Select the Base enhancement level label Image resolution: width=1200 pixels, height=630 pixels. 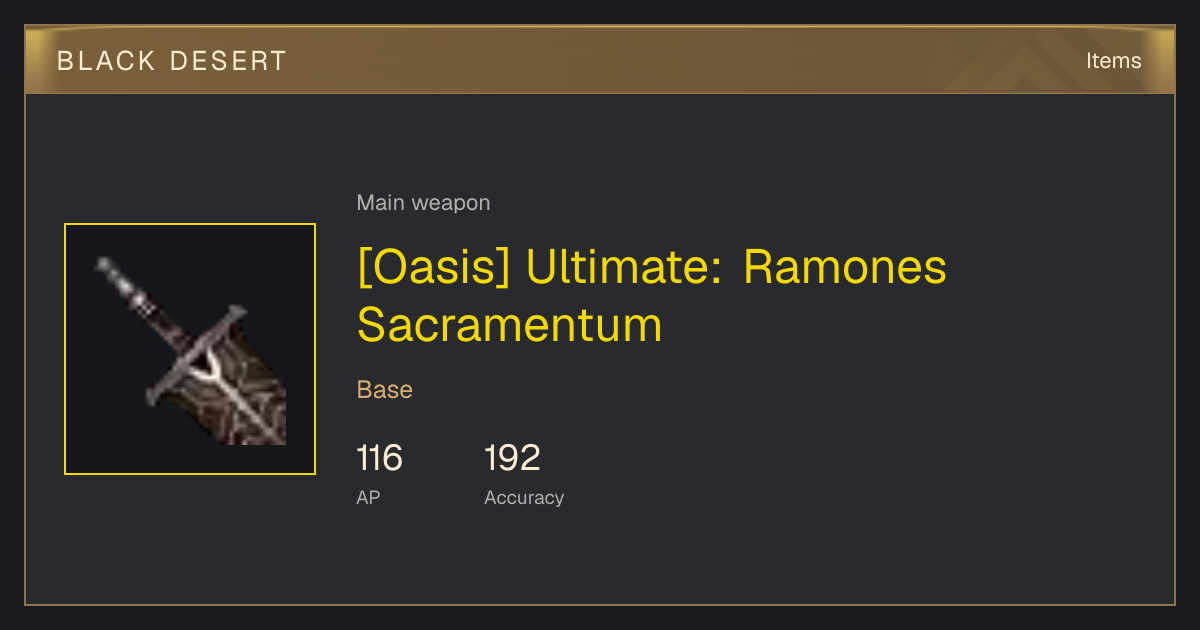click(x=385, y=390)
